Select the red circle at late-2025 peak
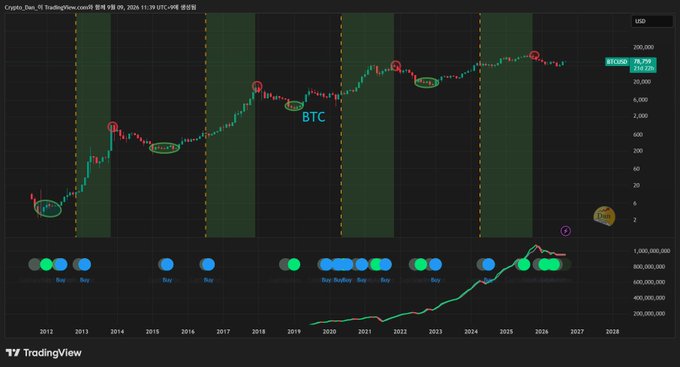Image resolution: width=680 pixels, height=367 pixels. pyautogui.click(x=534, y=55)
